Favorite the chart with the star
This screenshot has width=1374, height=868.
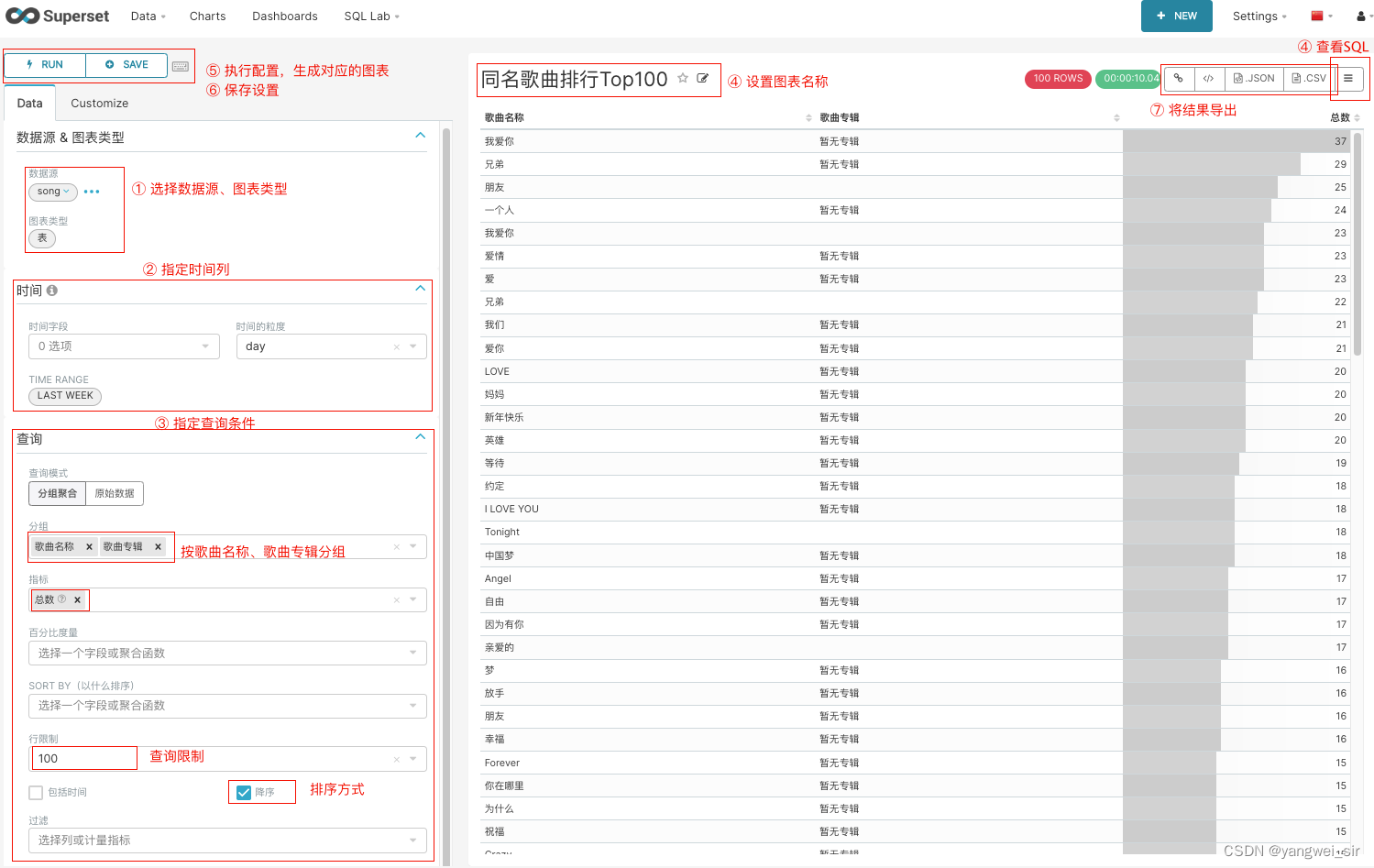[x=683, y=79]
